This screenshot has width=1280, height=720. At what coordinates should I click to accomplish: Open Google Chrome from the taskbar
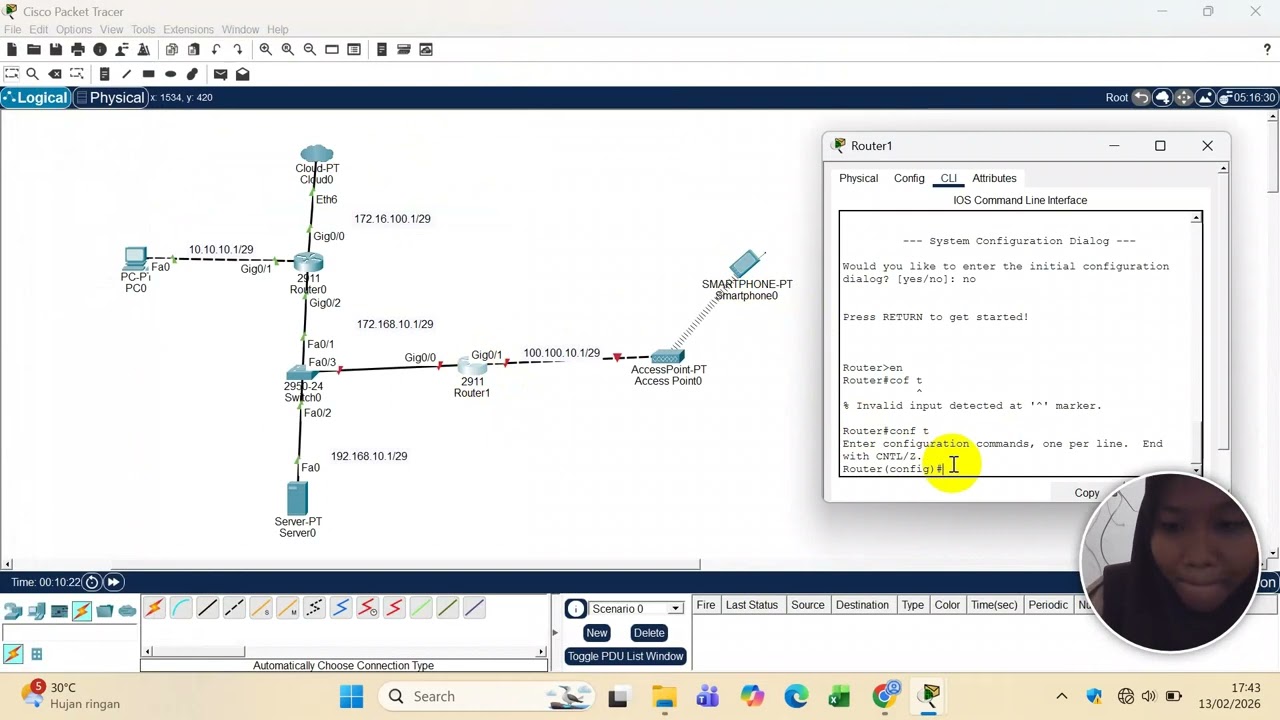885,696
